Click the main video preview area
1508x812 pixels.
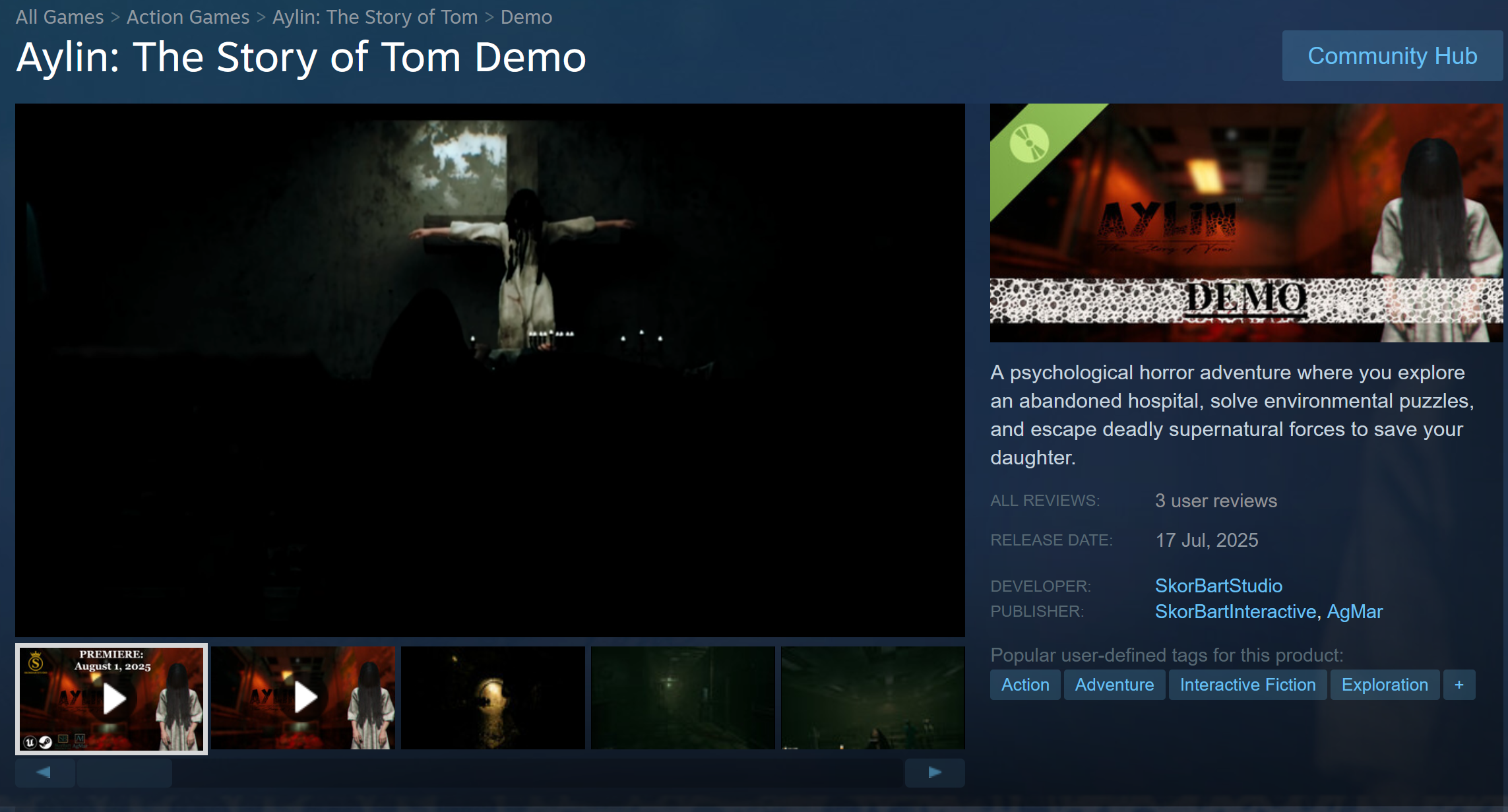(490, 370)
